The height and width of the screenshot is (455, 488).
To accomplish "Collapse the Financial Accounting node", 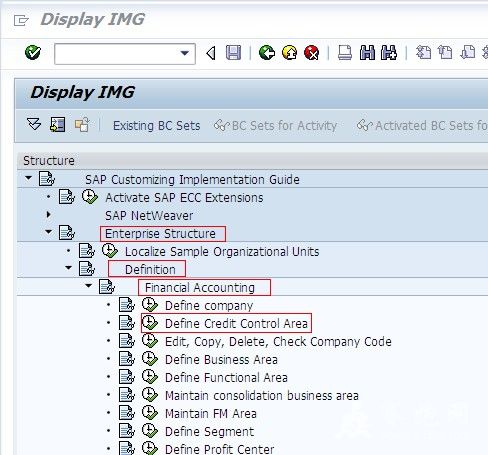I will pos(88,285).
